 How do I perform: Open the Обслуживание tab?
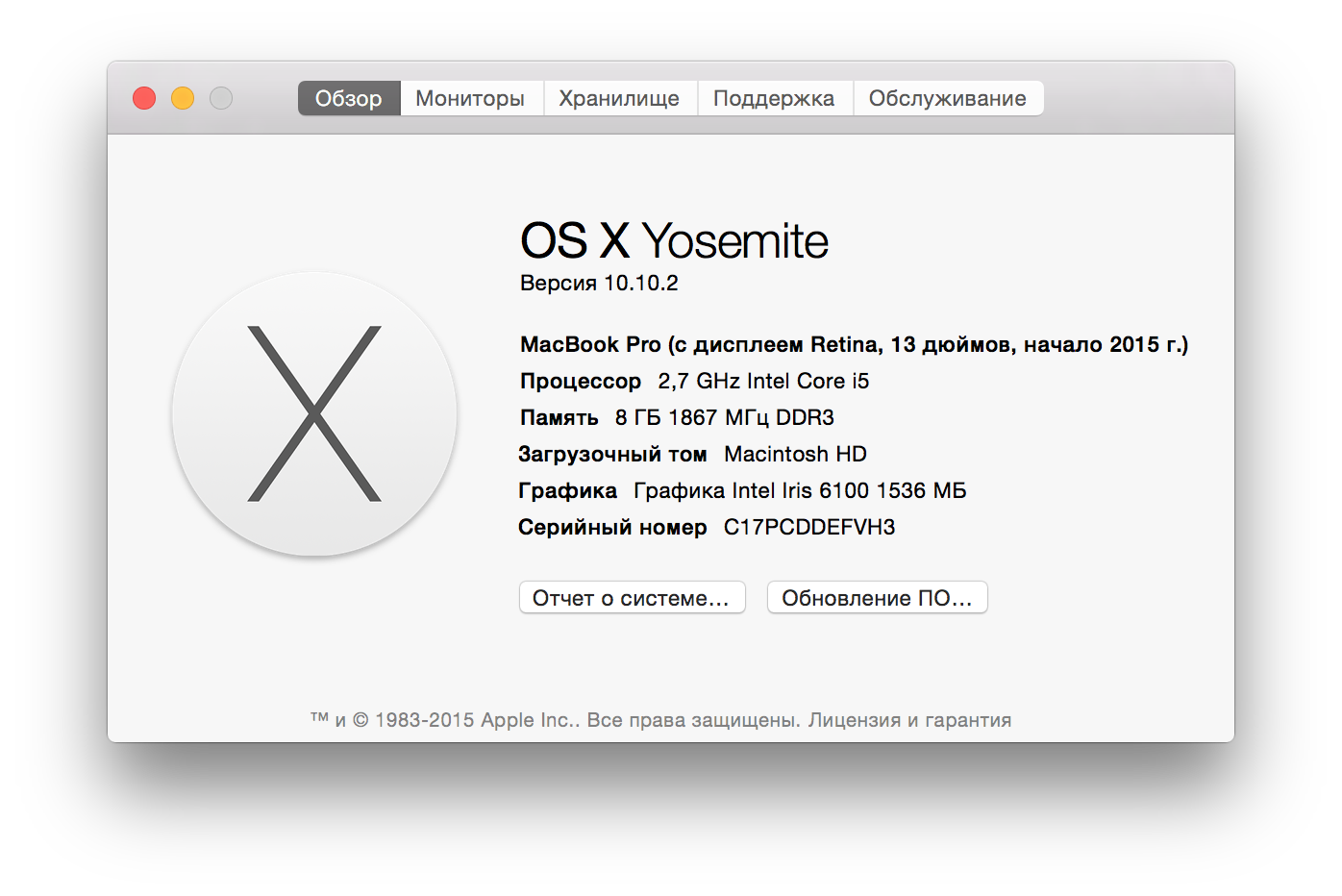coord(948,98)
